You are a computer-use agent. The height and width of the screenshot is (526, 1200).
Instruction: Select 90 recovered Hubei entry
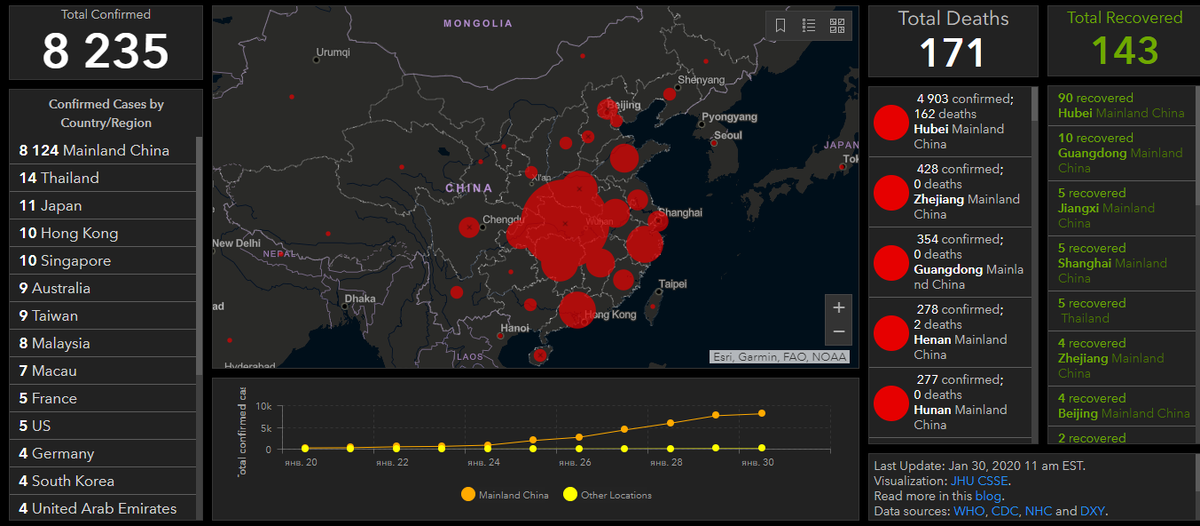[x=1119, y=106]
